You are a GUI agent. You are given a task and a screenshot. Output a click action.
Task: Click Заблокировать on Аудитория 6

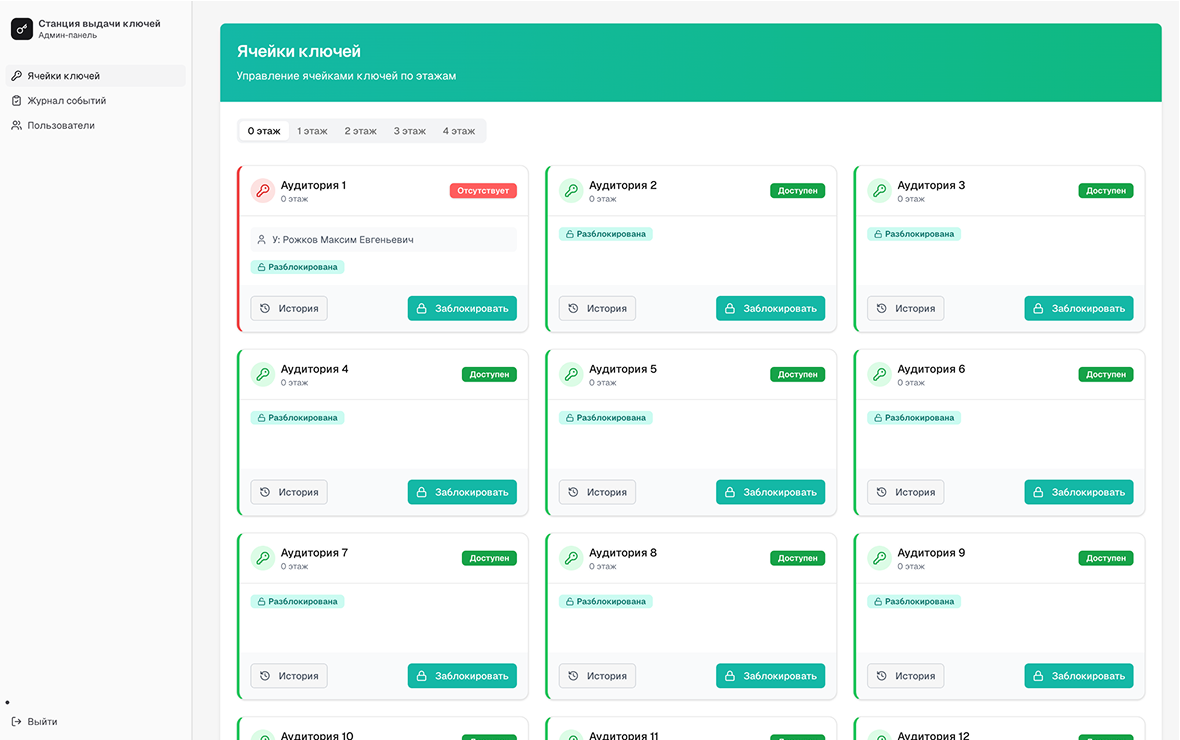point(1078,492)
